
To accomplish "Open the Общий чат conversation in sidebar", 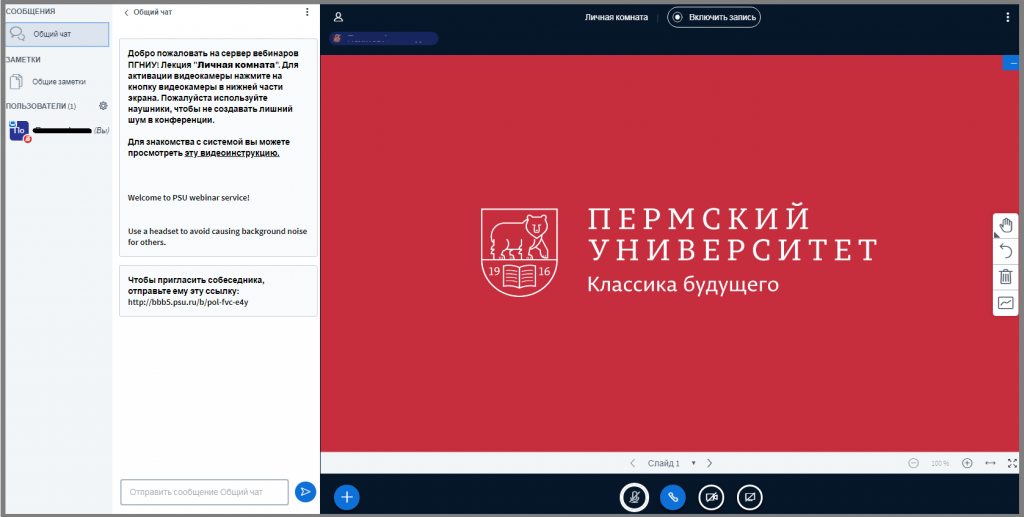I will pyautogui.click(x=57, y=34).
